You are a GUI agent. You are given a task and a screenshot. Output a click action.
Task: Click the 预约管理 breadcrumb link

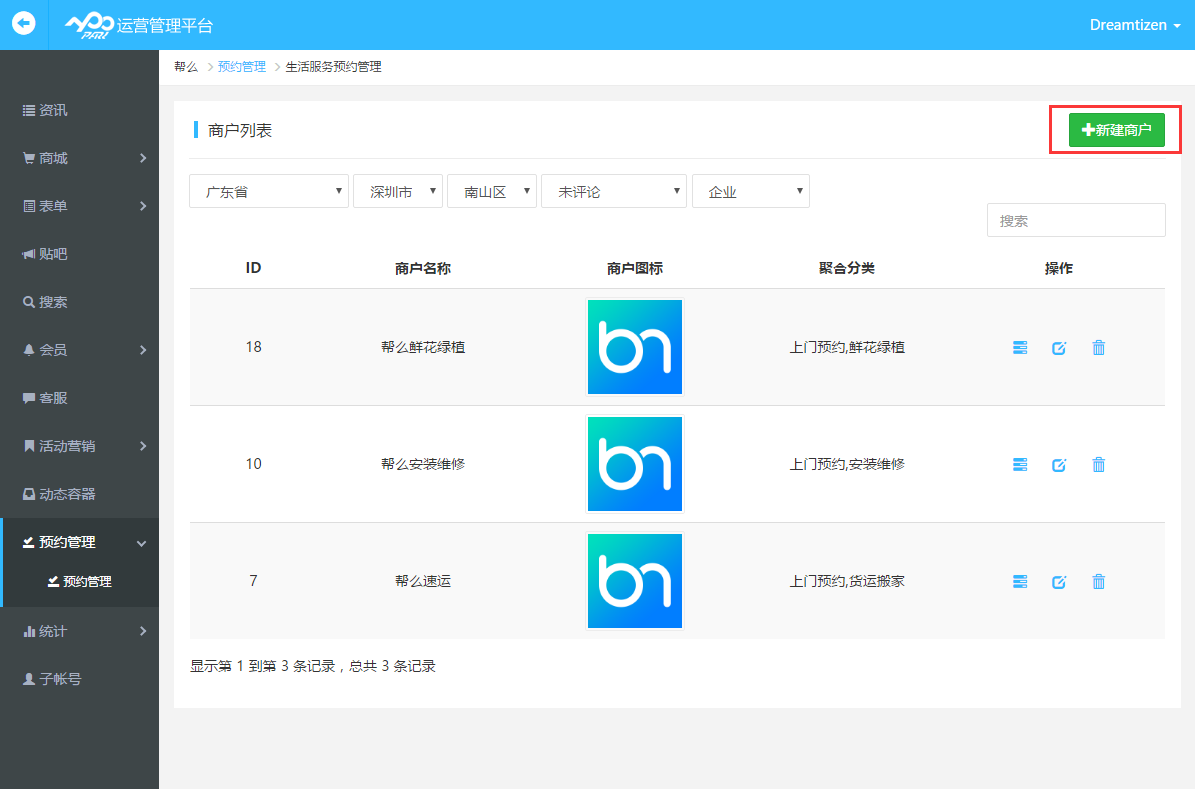(x=242, y=67)
